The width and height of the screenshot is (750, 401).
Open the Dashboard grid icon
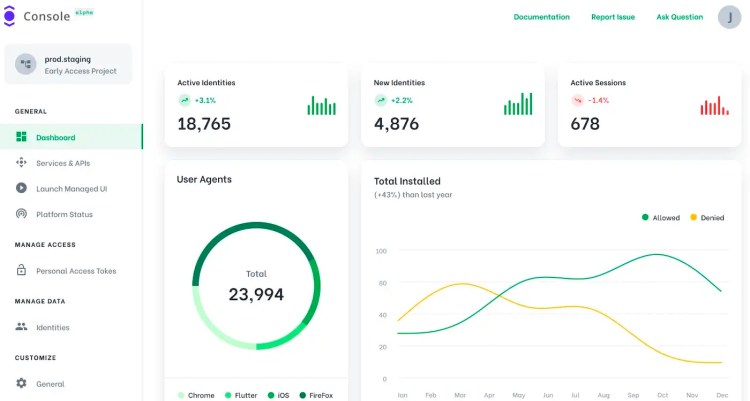[x=21, y=137]
